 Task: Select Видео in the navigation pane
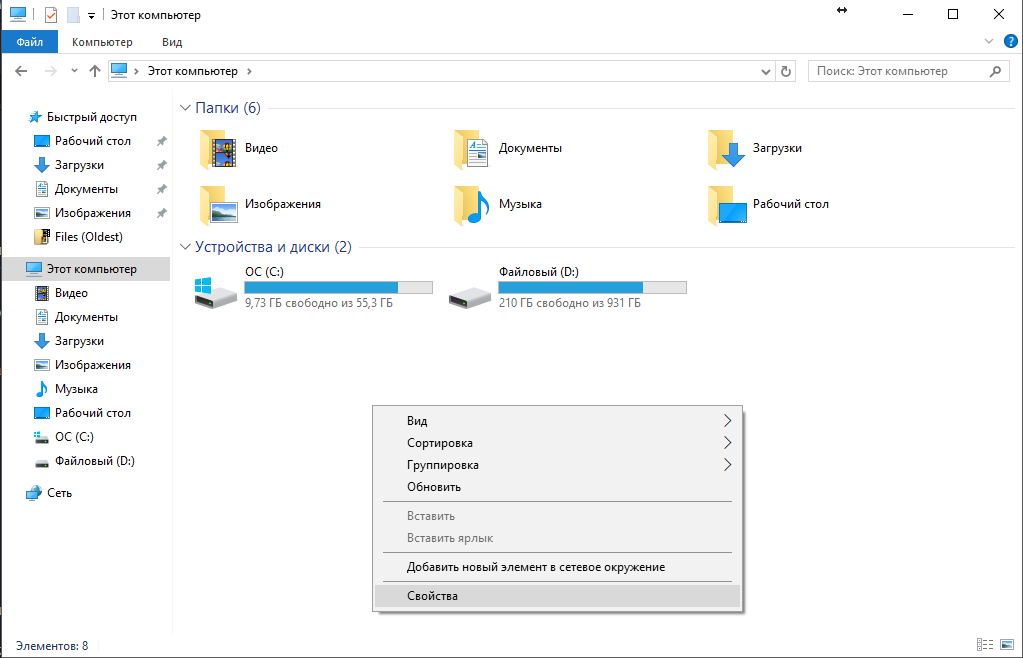click(61, 293)
